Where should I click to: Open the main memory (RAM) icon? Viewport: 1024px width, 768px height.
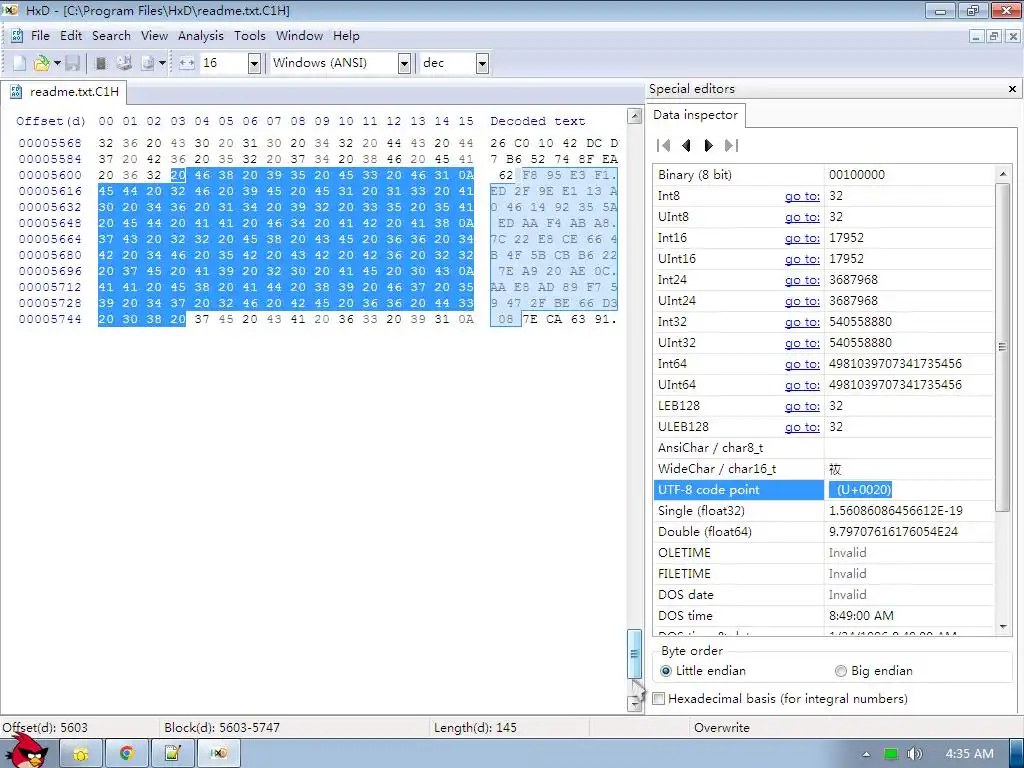(101, 63)
